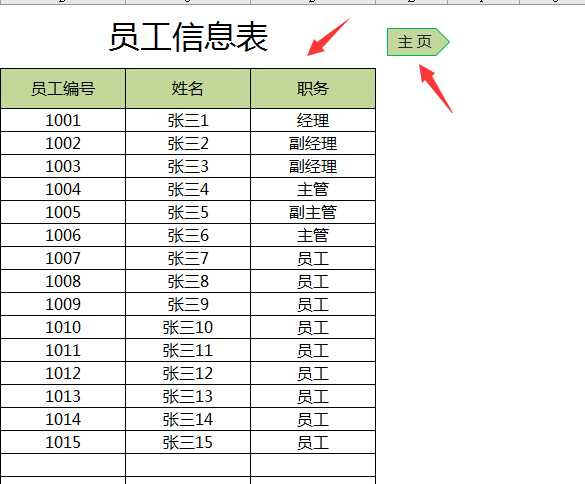Select the name cell 张三1
585x484 pixels.
coord(188,120)
